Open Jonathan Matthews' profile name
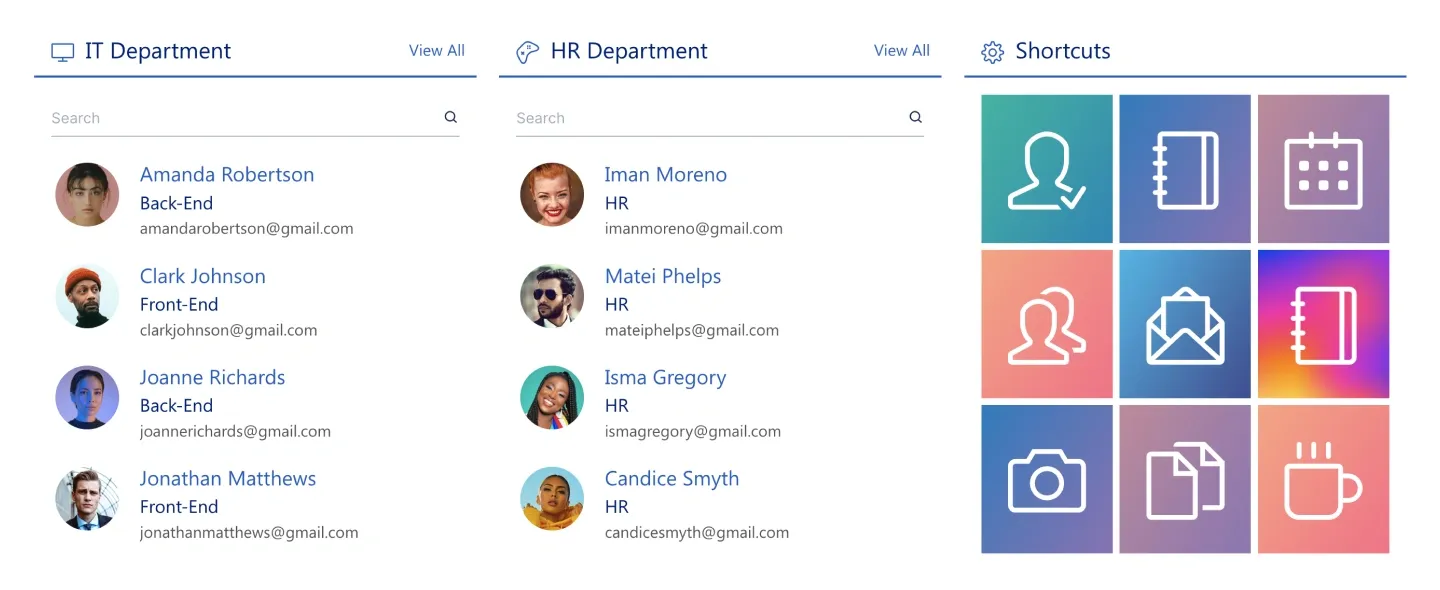Image resolution: width=1440 pixels, height=590 pixels. pyautogui.click(x=228, y=478)
